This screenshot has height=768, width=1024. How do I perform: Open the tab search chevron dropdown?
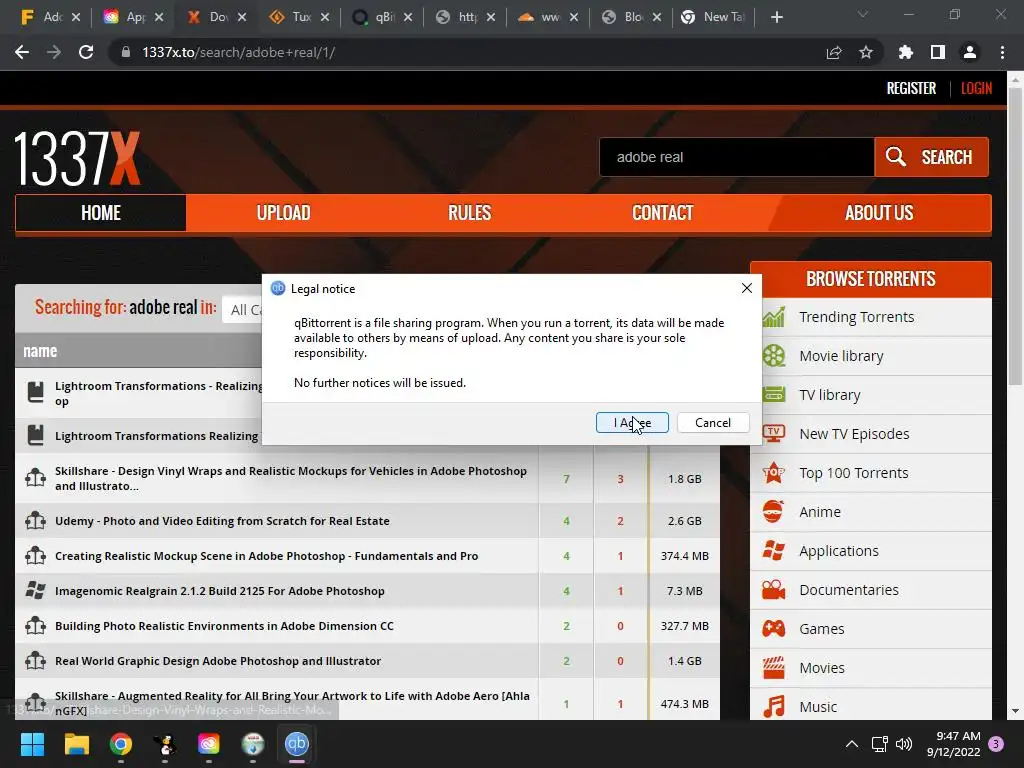[863, 14]
